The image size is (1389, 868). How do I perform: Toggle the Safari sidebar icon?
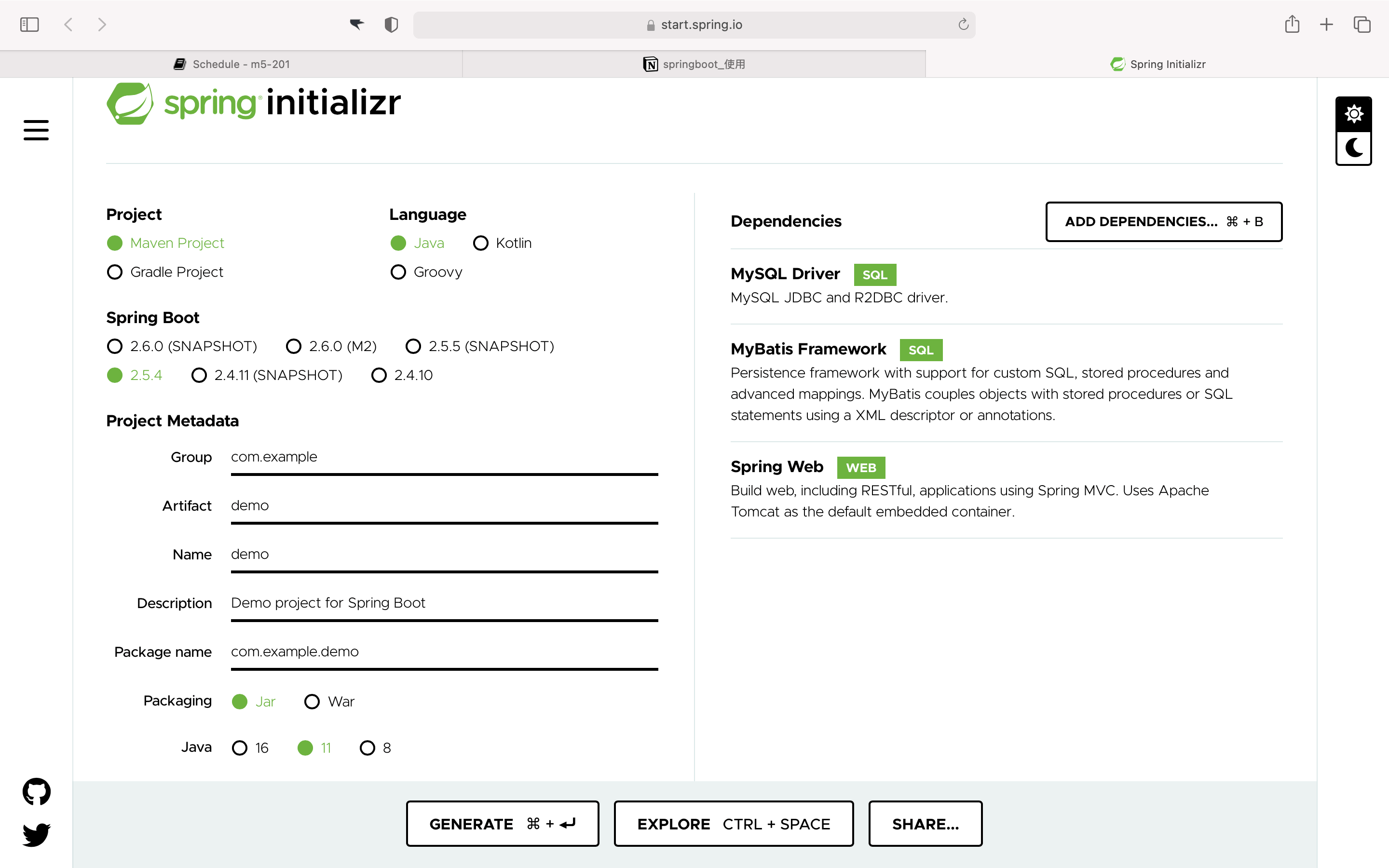(29, 24)
